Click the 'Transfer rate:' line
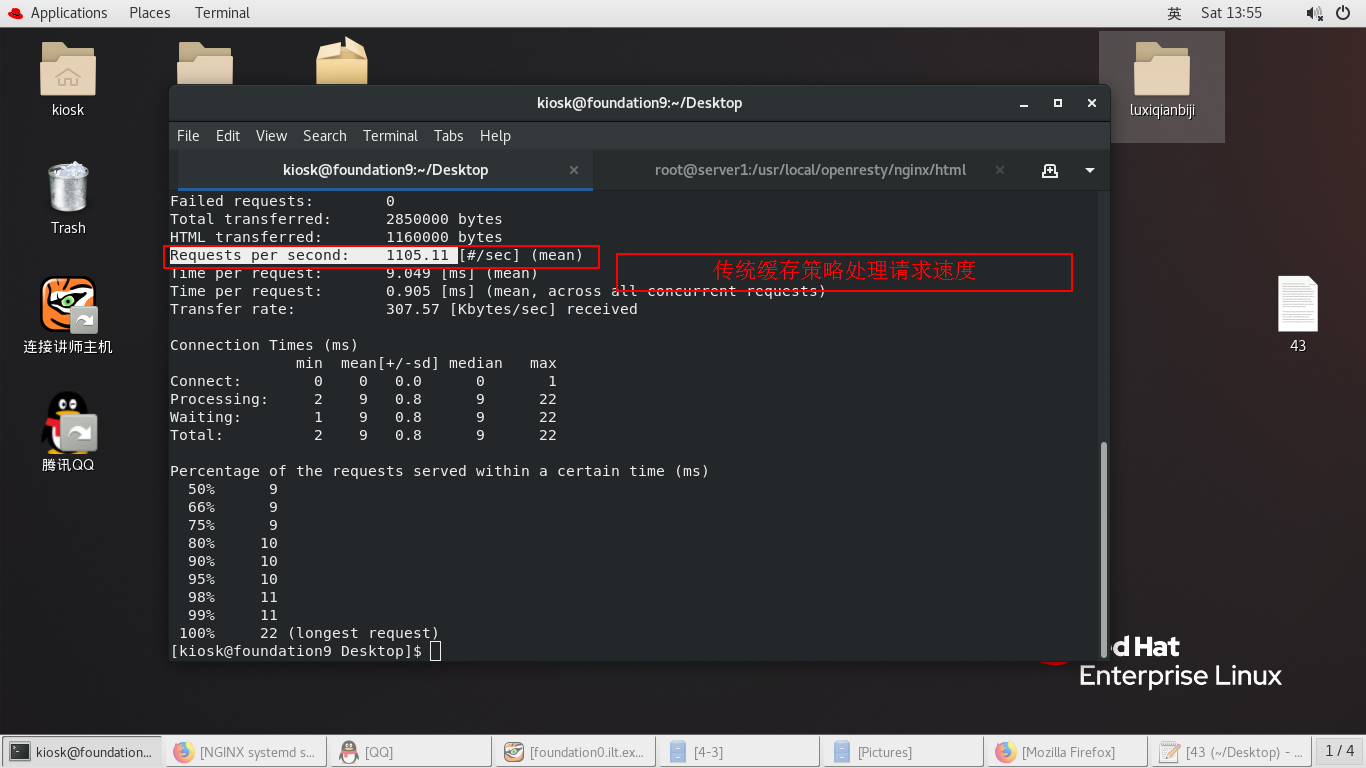Image resolution: width=1366 pixels, height=768 pixels. click(404, 309)
